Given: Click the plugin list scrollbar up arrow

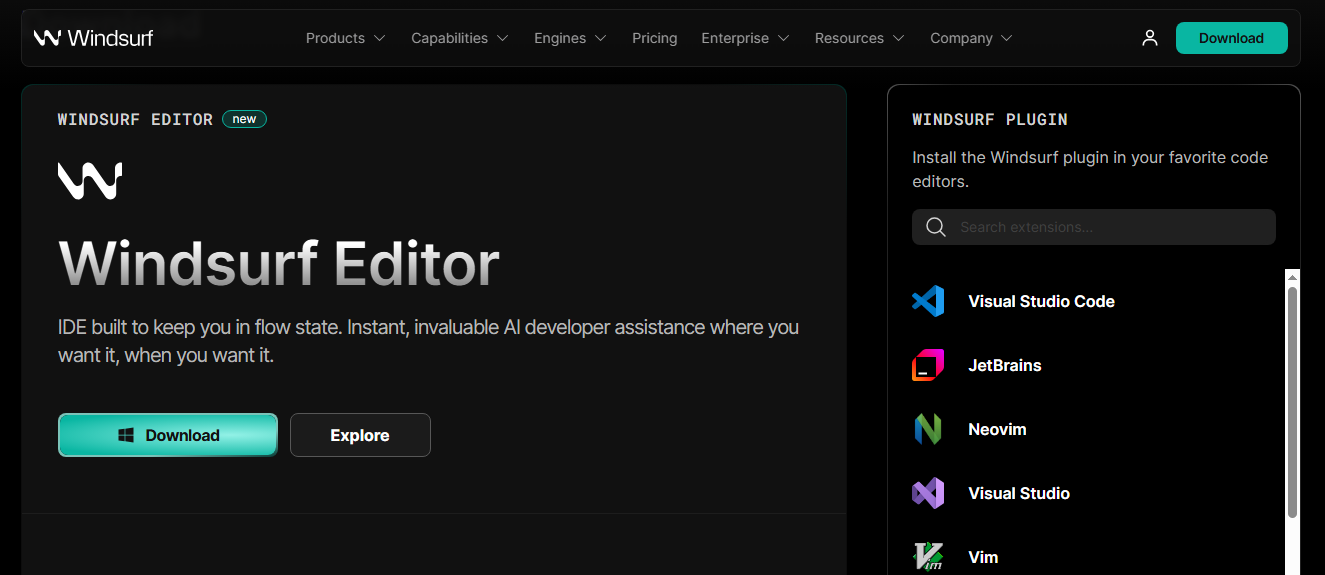Looking at the screenshot, I should click(x=1292, y=277).
